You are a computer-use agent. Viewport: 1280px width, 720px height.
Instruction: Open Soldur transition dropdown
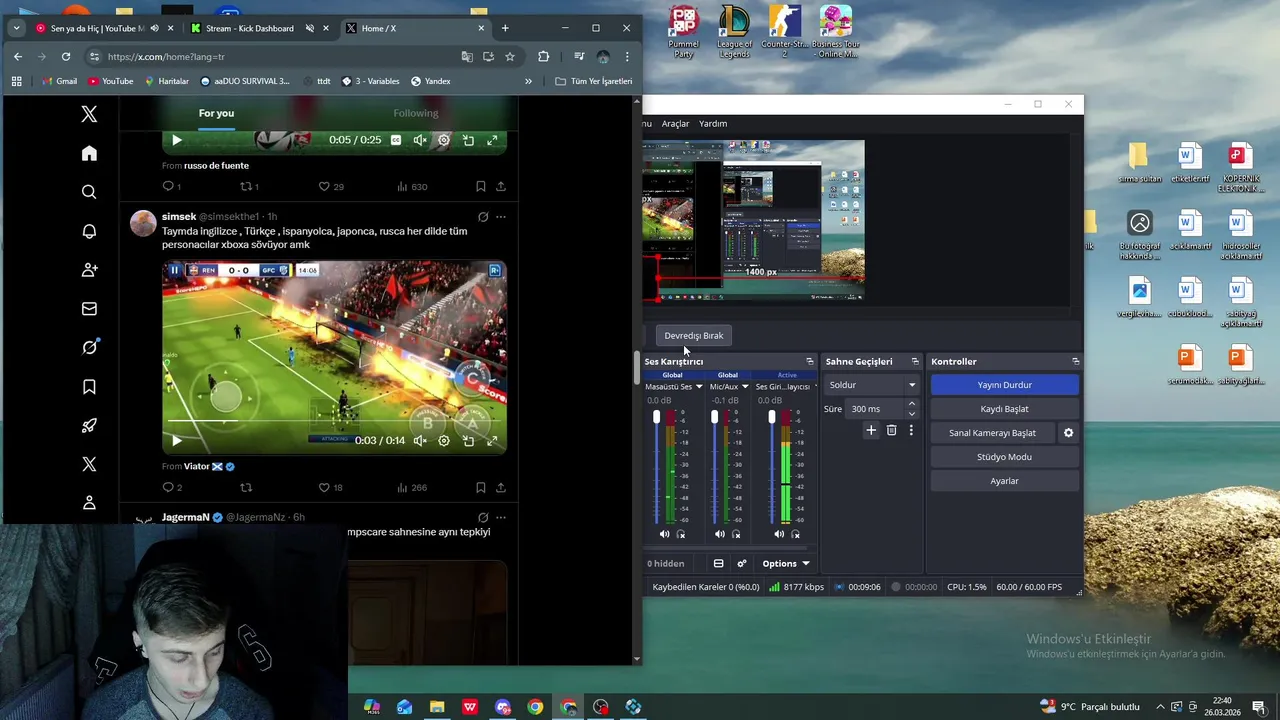[x=871, y=385]
